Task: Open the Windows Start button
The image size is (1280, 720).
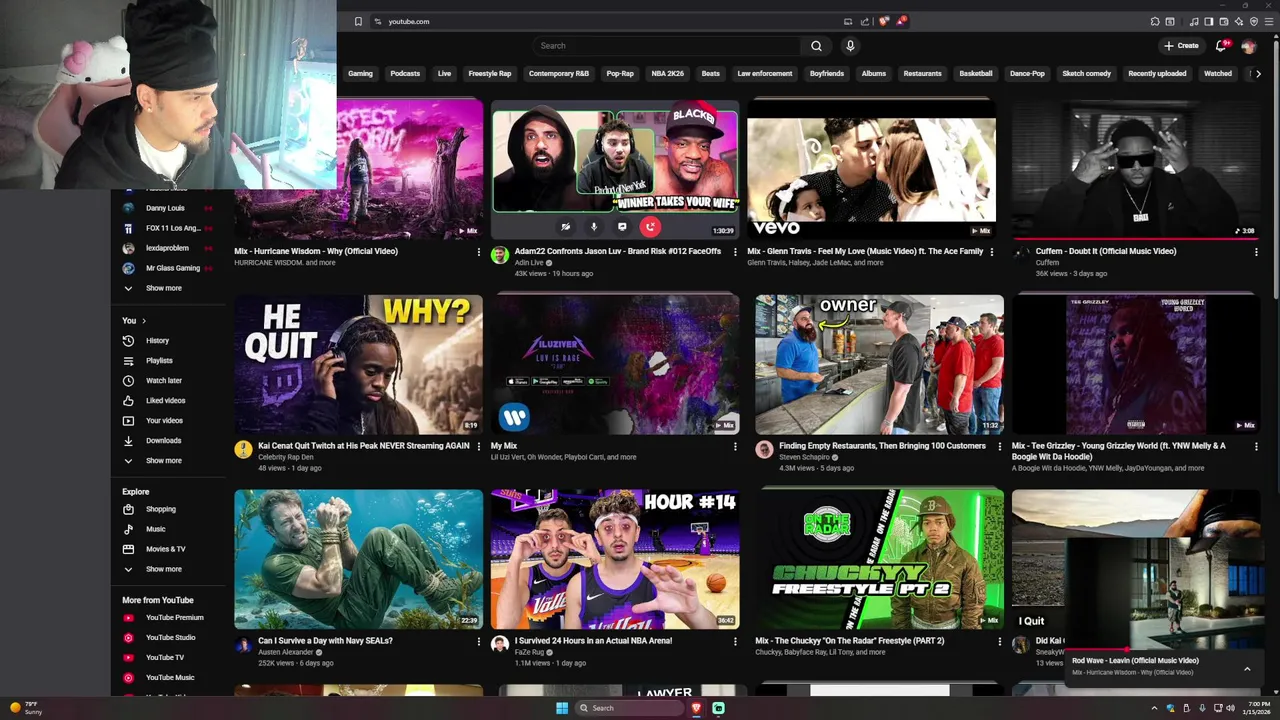Action: pos(562,708)
